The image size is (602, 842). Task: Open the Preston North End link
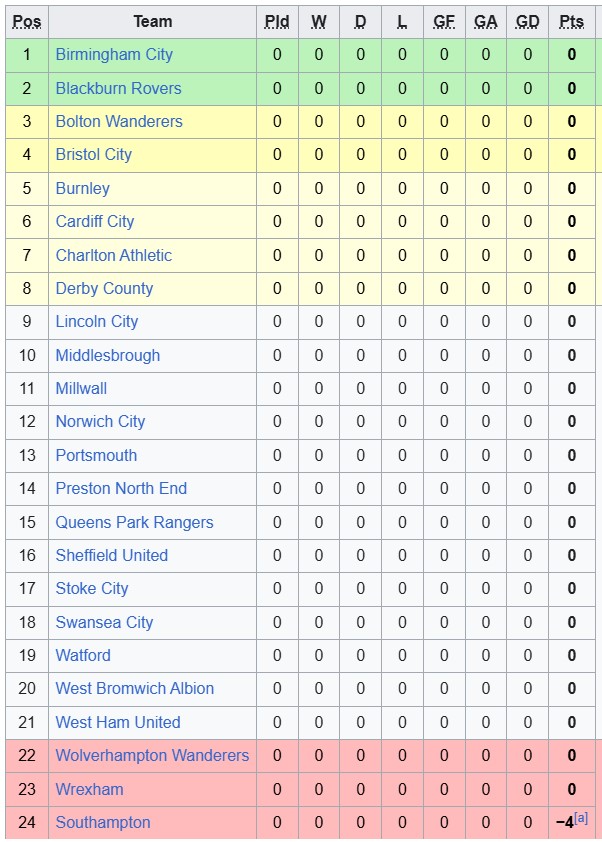121,488
